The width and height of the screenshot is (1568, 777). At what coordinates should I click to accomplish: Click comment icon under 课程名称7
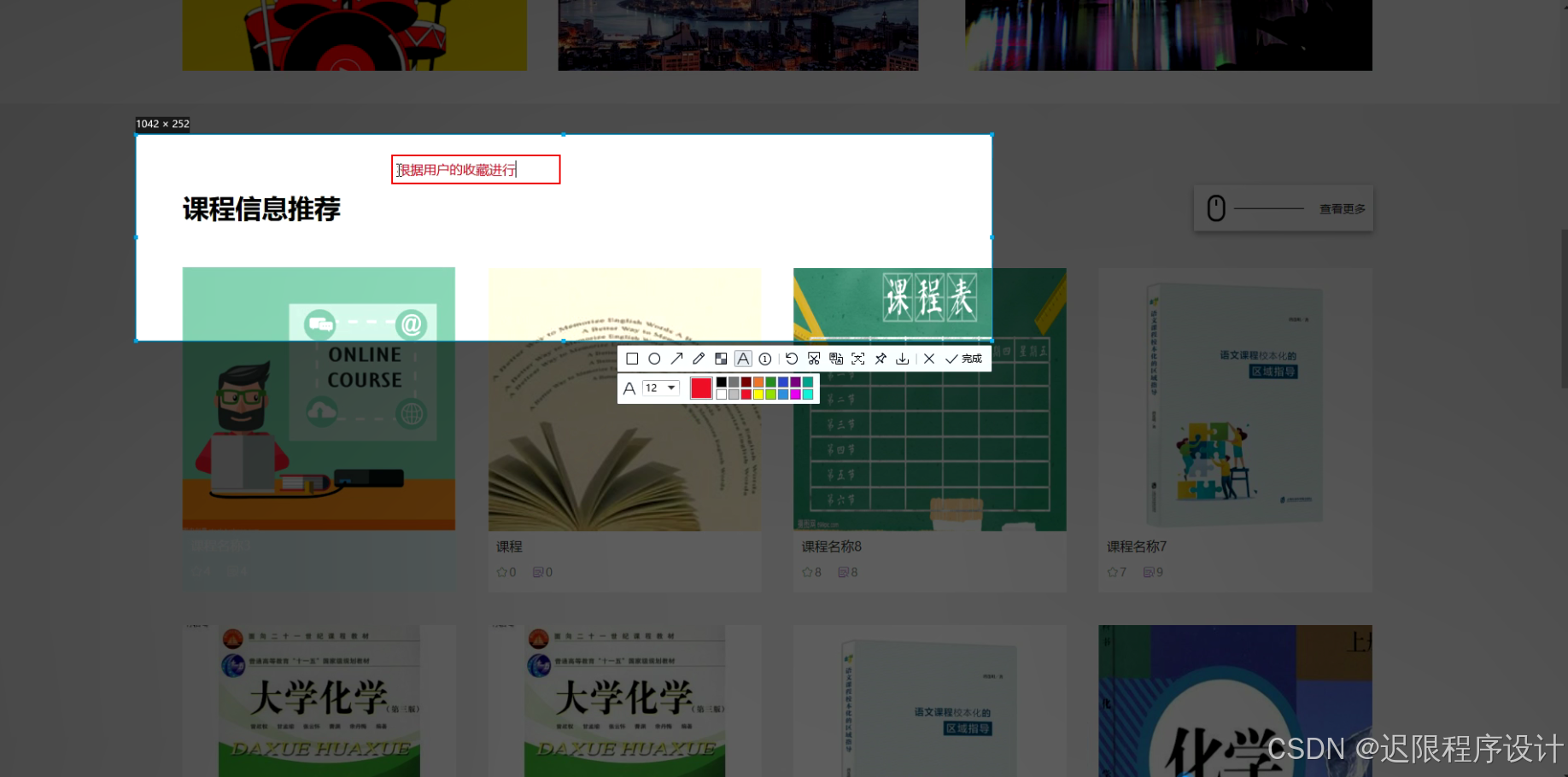point(1149,572)
